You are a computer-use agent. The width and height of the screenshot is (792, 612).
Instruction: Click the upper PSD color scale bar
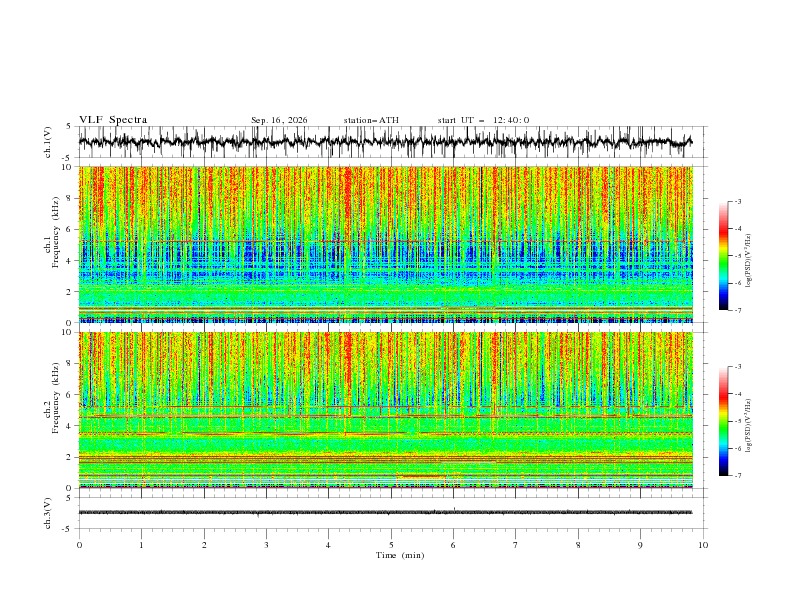[x=723, y=256]
